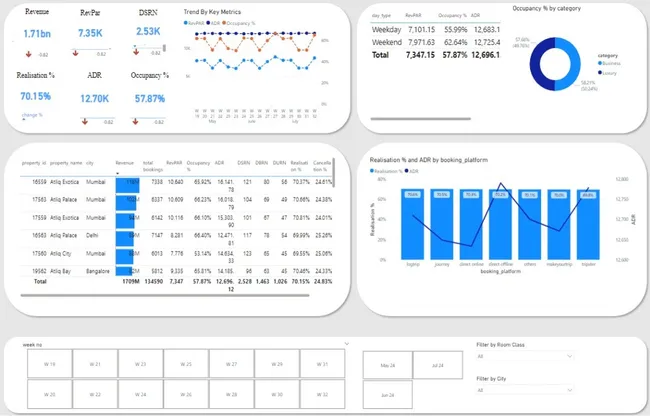Image resolution: width=650 pixels, height=420 pixels.
Task: Open the Filter by City dropdown
Action: point(525,390)
